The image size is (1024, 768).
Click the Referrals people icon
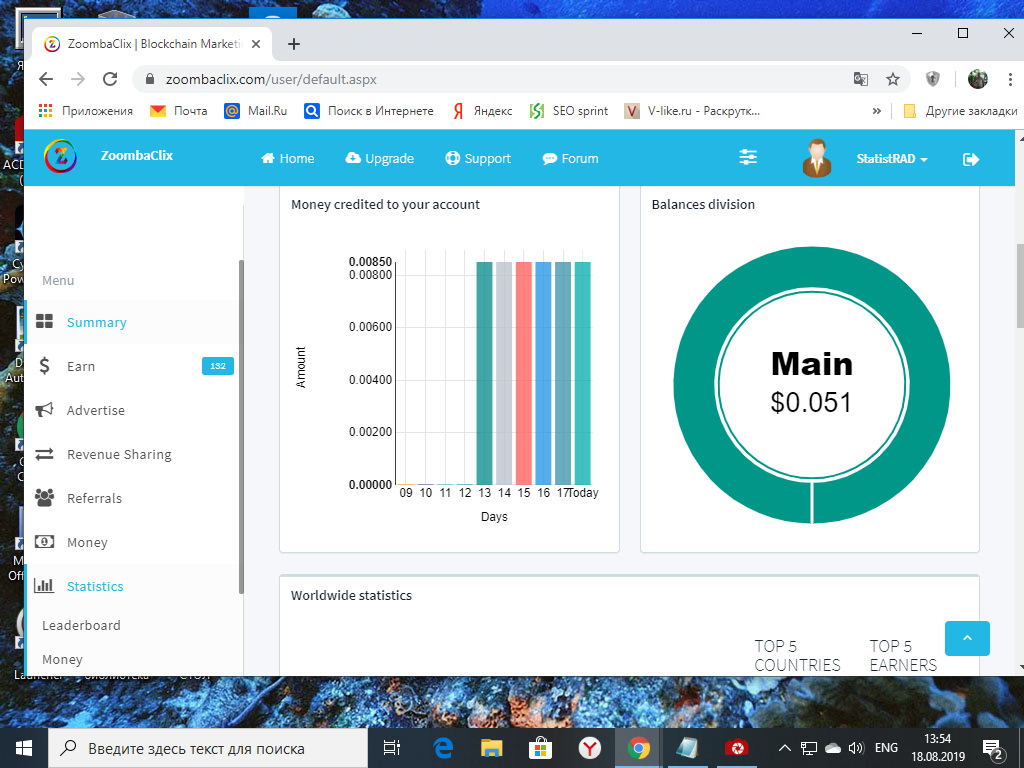44,498
